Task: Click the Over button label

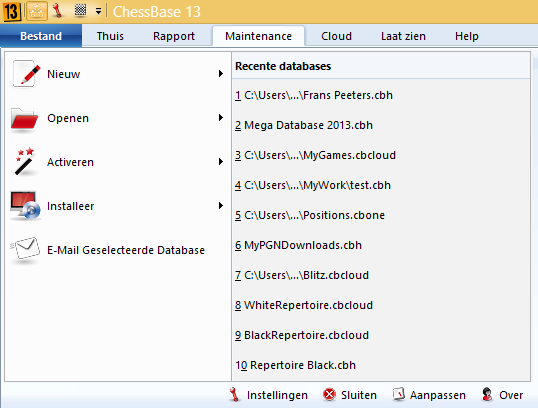Action: [511, 395]
